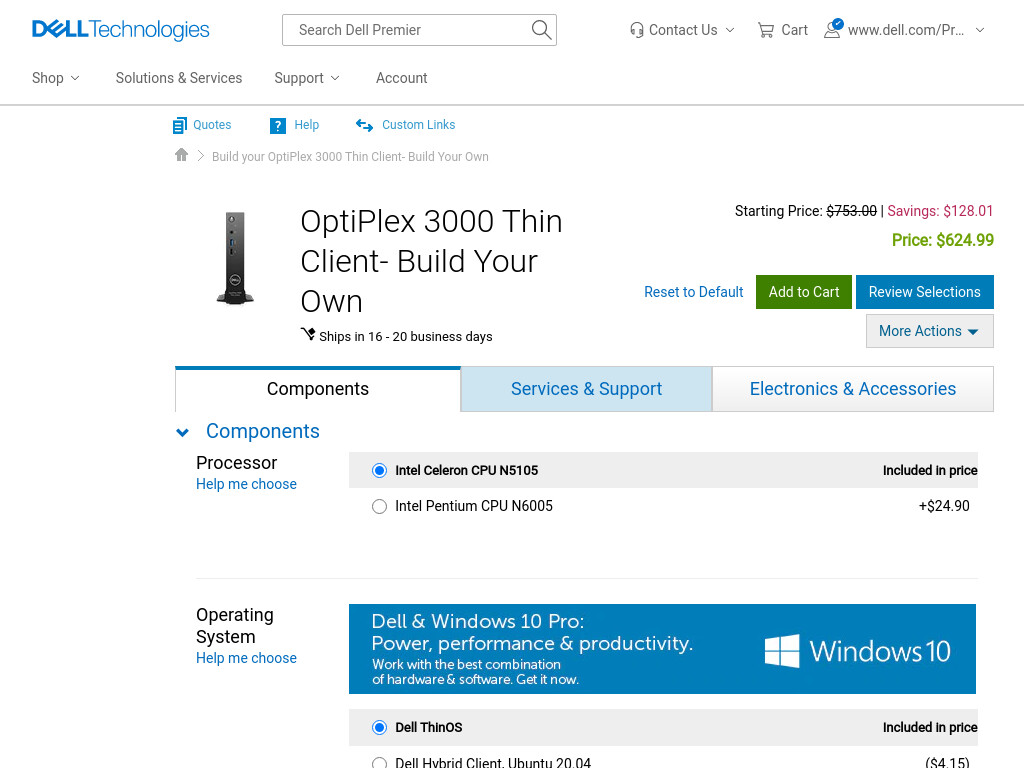The image size is (1024, 768).
Task: Click the search magnifier icon
Action: pyautogui.click(x=541, y=29)
